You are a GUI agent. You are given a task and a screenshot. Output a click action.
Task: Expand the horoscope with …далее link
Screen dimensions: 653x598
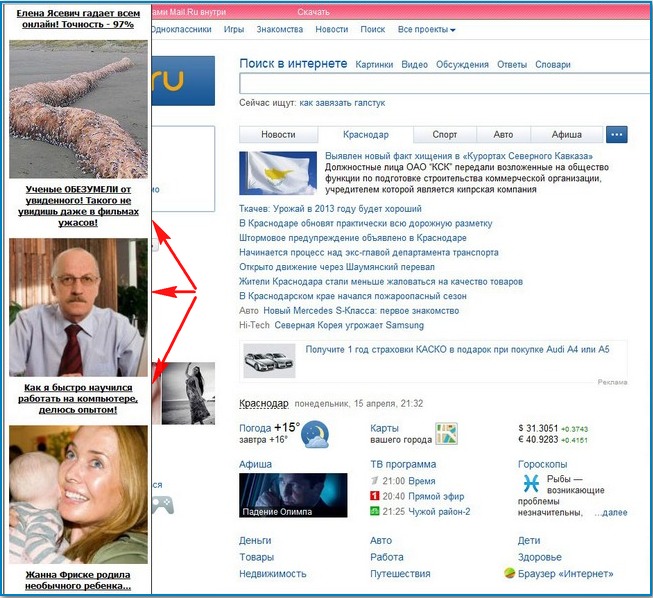611,512
